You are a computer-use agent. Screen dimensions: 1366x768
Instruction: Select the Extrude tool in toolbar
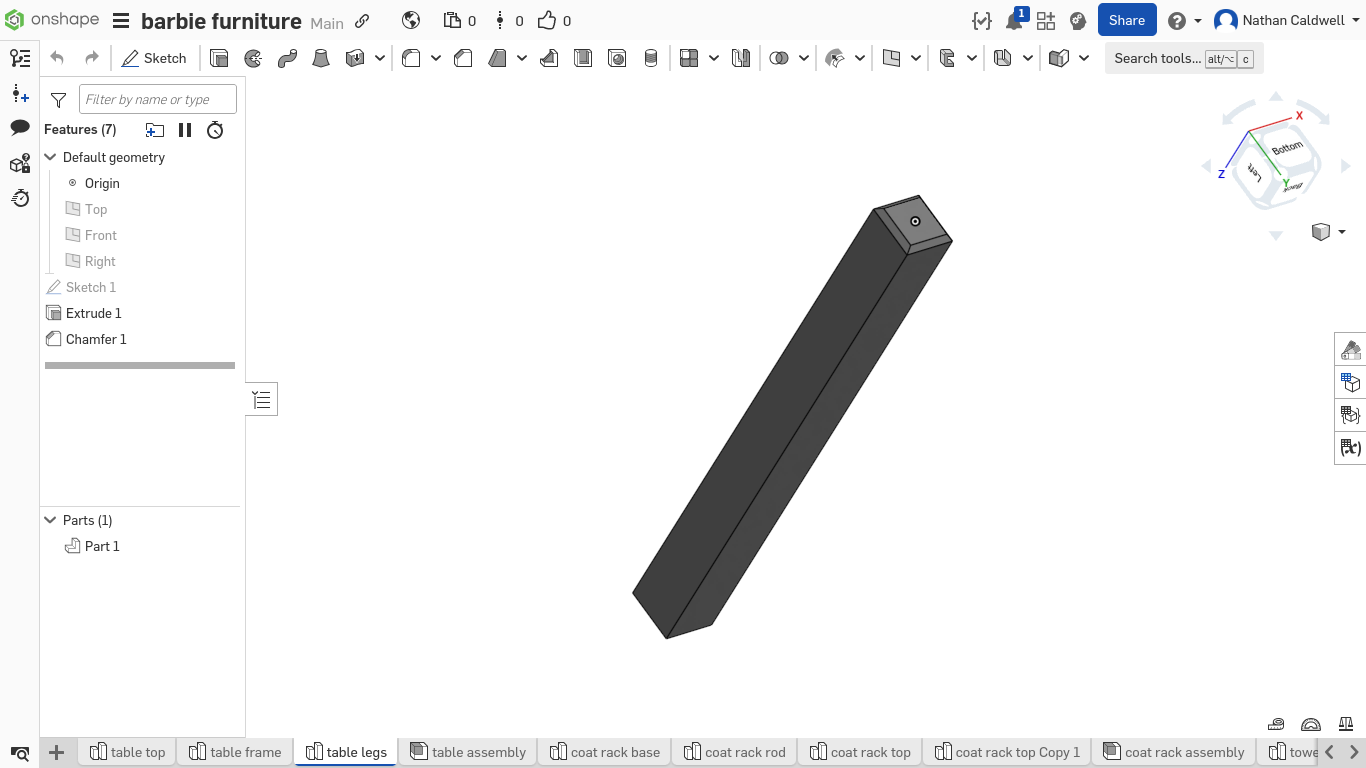tap(219, 58)
